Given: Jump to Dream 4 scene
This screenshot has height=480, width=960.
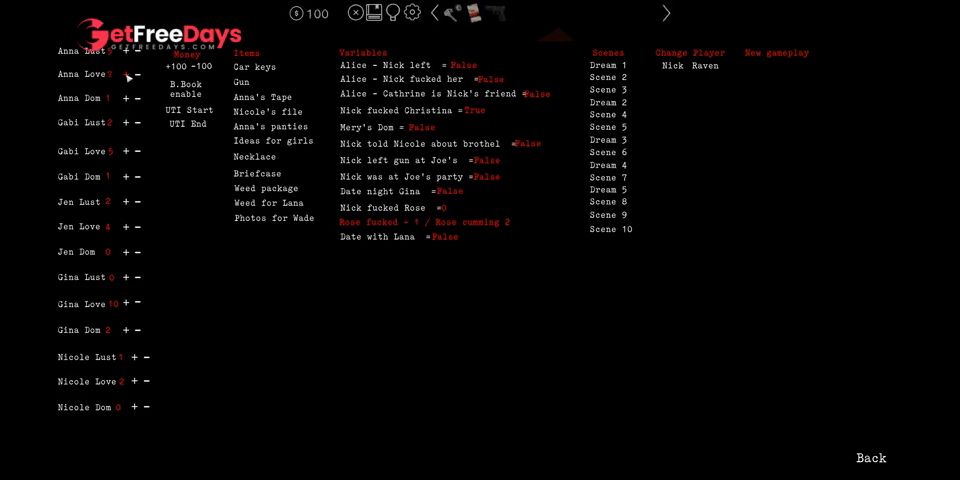Looking at the screenshot, I should tap(608, 165).
